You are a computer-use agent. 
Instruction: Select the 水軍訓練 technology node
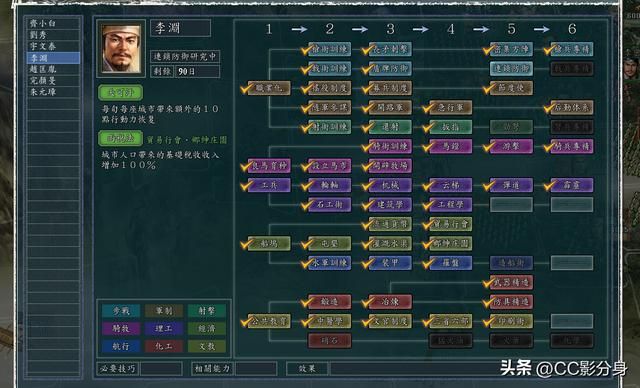(330, 263)
